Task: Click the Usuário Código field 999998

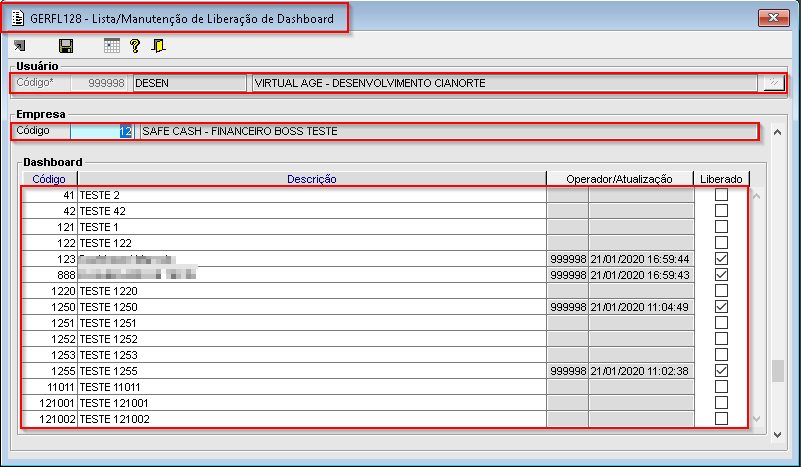Action: [99, 83]
